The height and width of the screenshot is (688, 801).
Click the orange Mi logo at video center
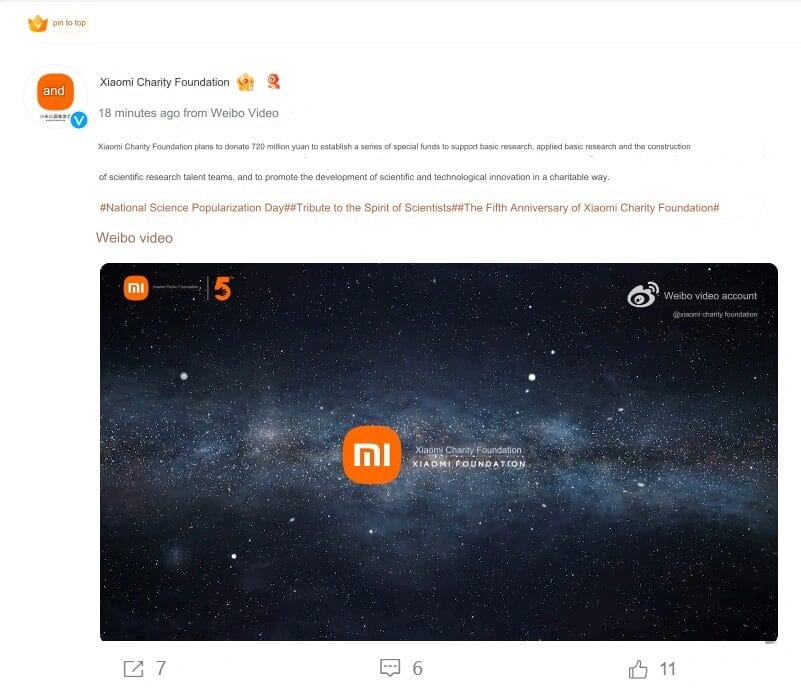372,455
